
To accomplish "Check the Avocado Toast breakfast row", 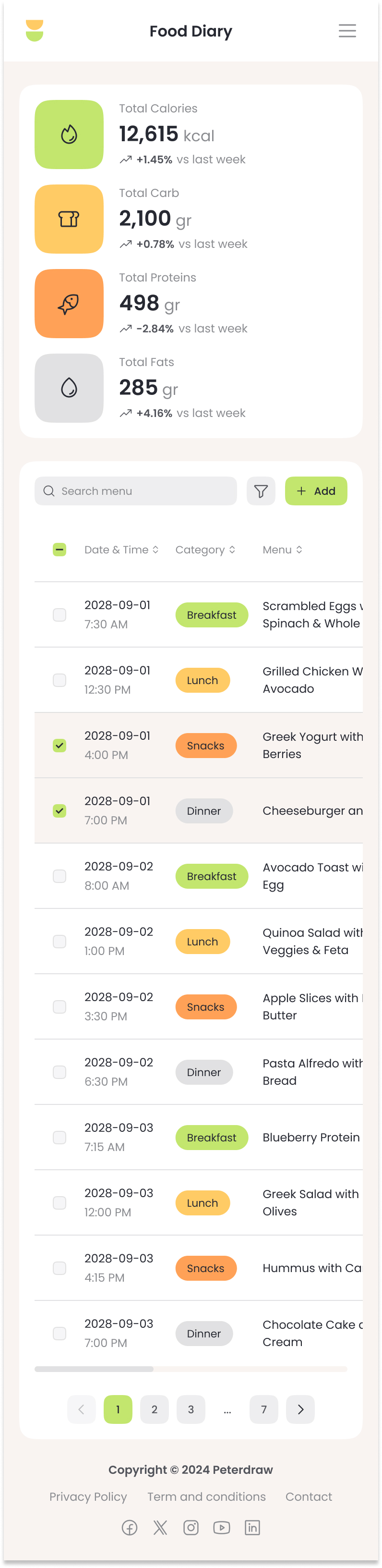I will (59, 876).
